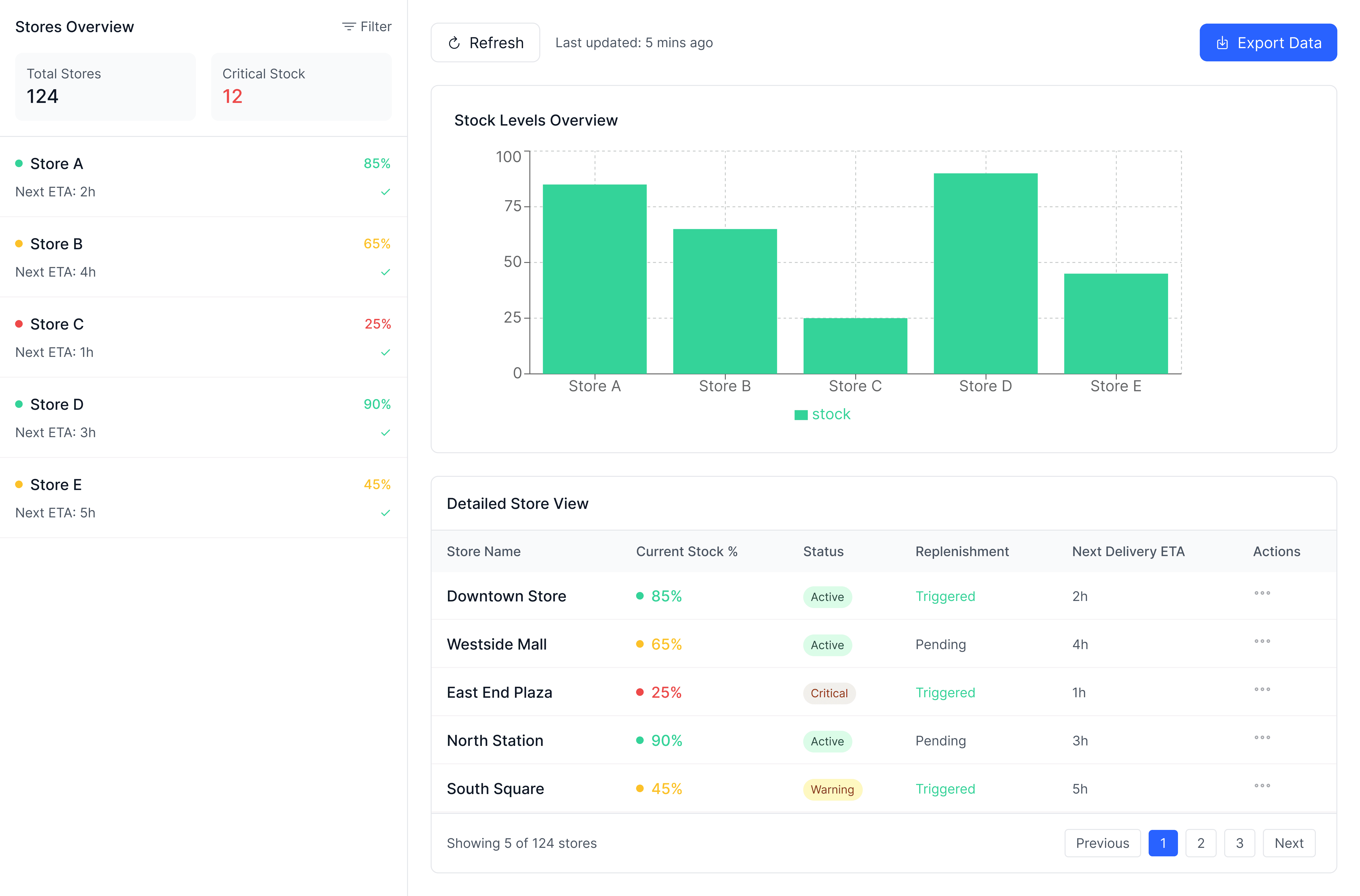This screenshot has width=1360, height=896.
Task: Click the checkmark icon on Store C
Action: point(386,353)
